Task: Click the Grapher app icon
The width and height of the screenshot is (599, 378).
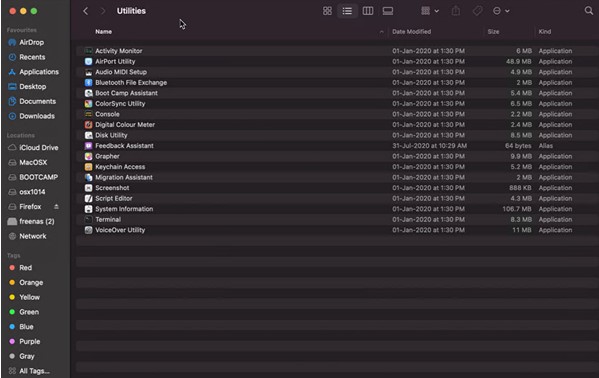Action: coord(89,156)
